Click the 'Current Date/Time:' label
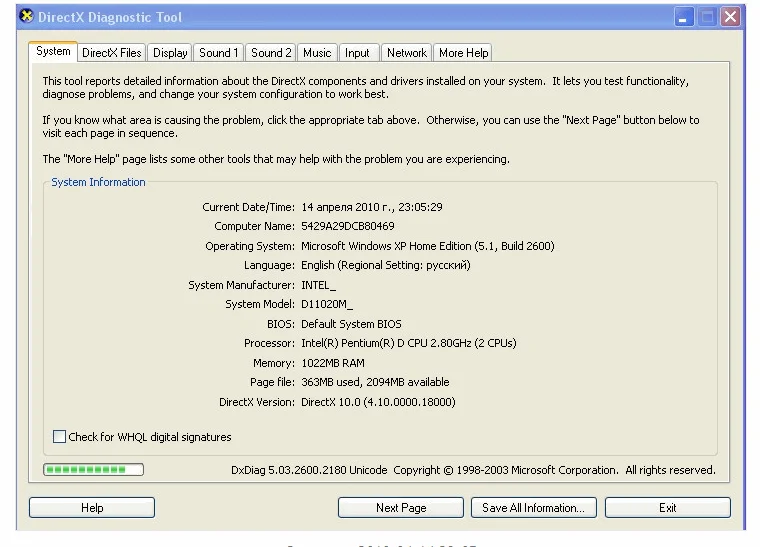Image resolution: width=760 pixels, height=547 pixels. pyautogui.click(x=248, y=207)
